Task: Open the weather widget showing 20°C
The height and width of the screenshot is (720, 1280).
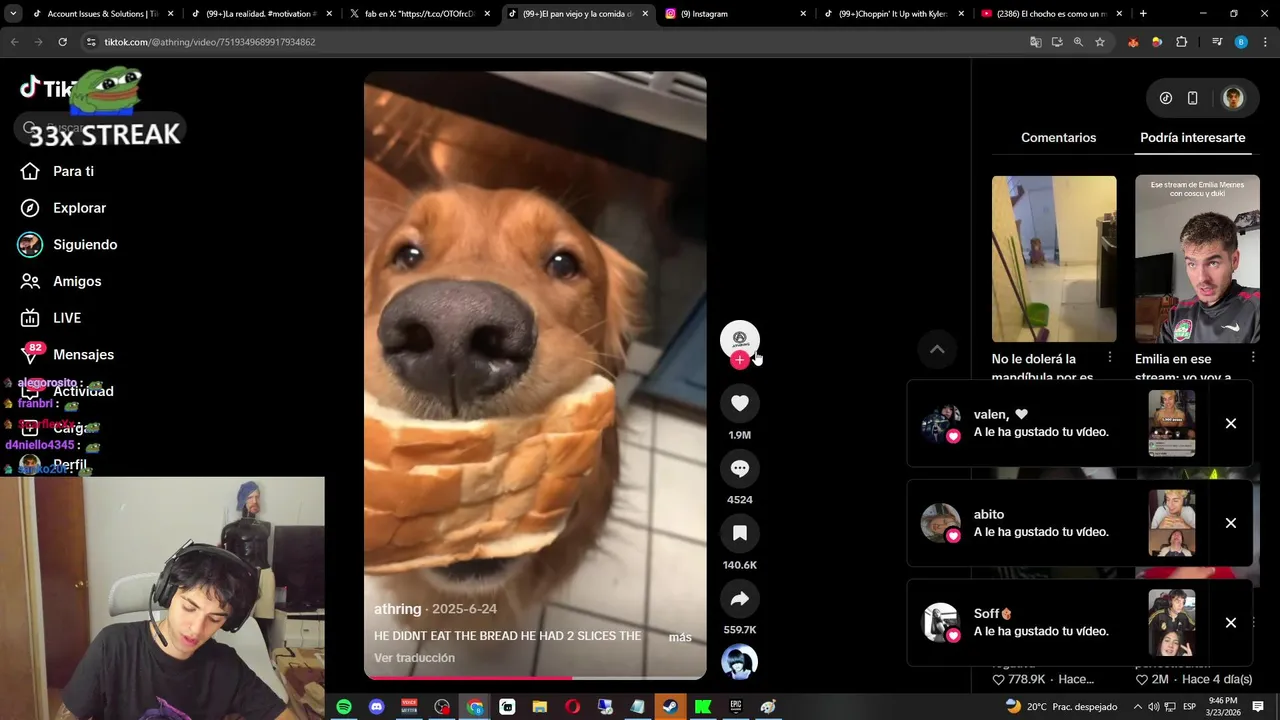Action: (1061, 707)
